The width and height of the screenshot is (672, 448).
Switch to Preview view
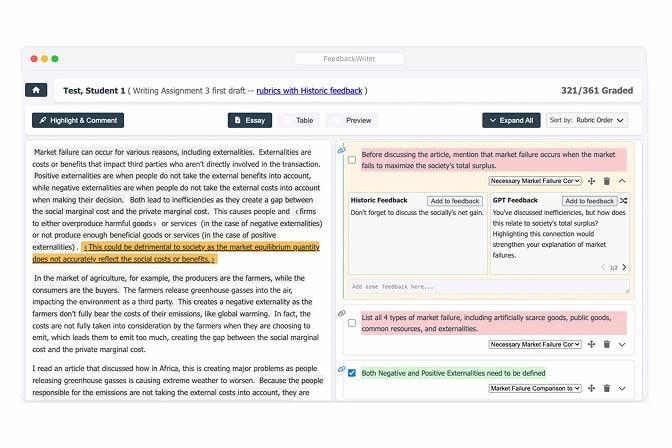coord(352,120)
